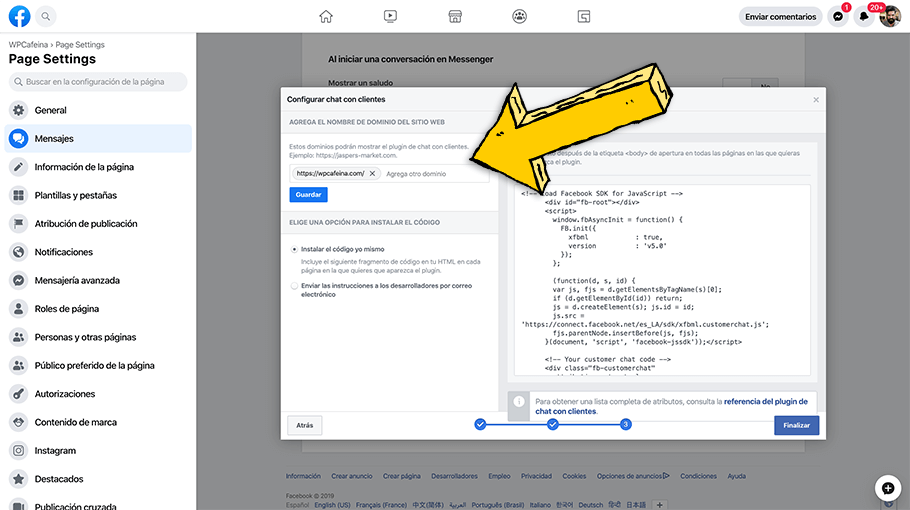Click the Finalizar button
This screenshot has width=910, height=510.
[796, 425]
